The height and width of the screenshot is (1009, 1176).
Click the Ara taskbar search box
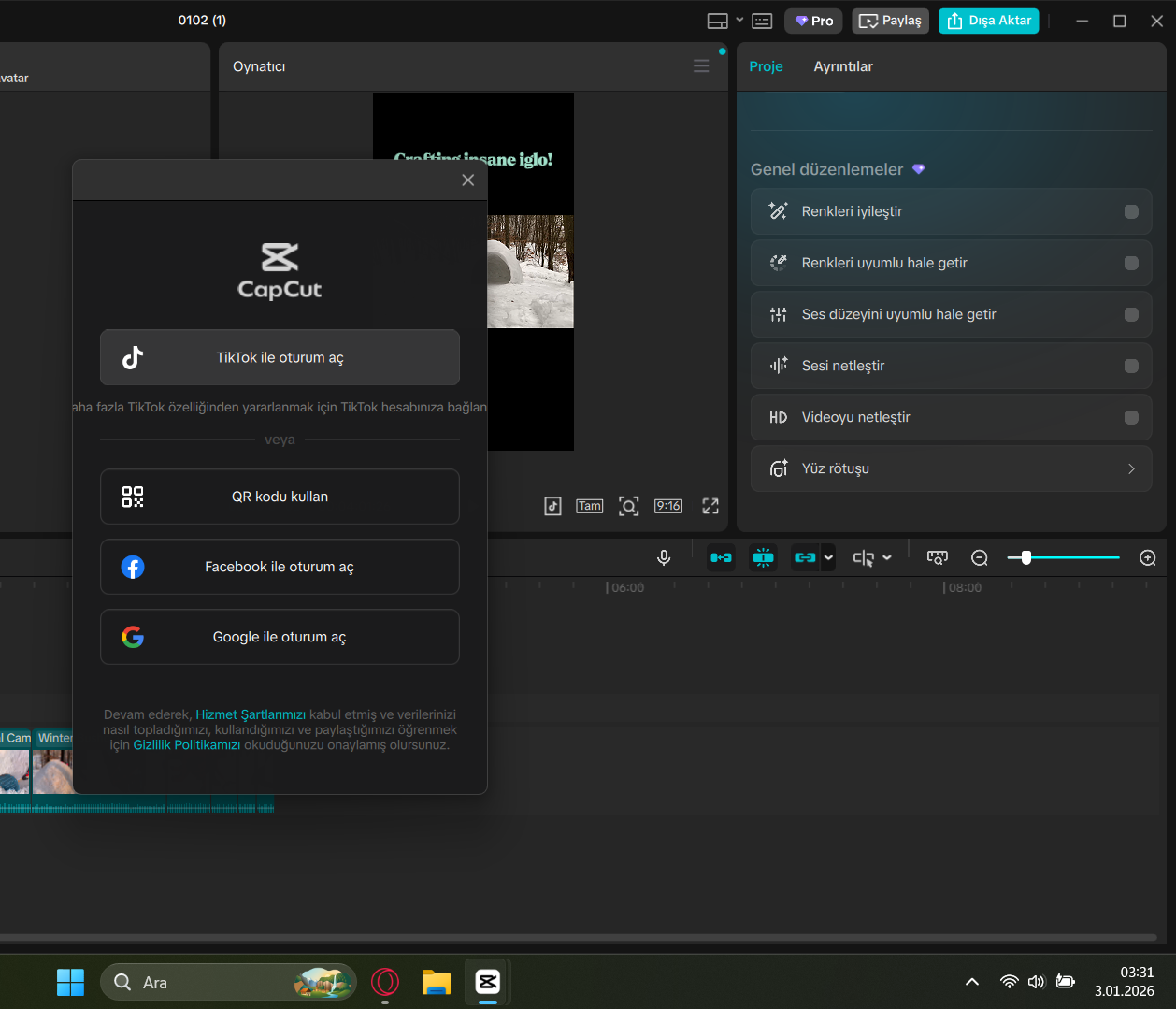click(228, 982)
